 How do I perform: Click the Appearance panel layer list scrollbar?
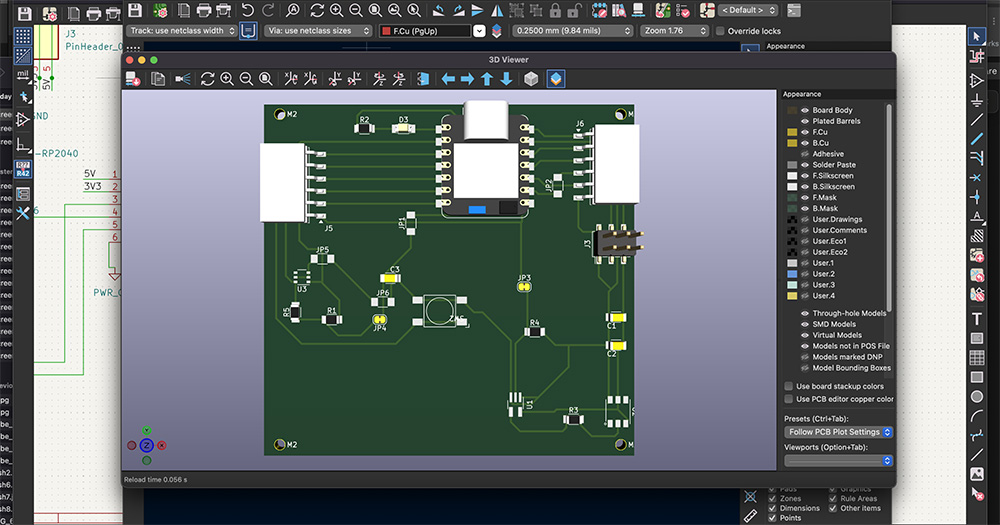pyautogui.click(x=889, y=207)
